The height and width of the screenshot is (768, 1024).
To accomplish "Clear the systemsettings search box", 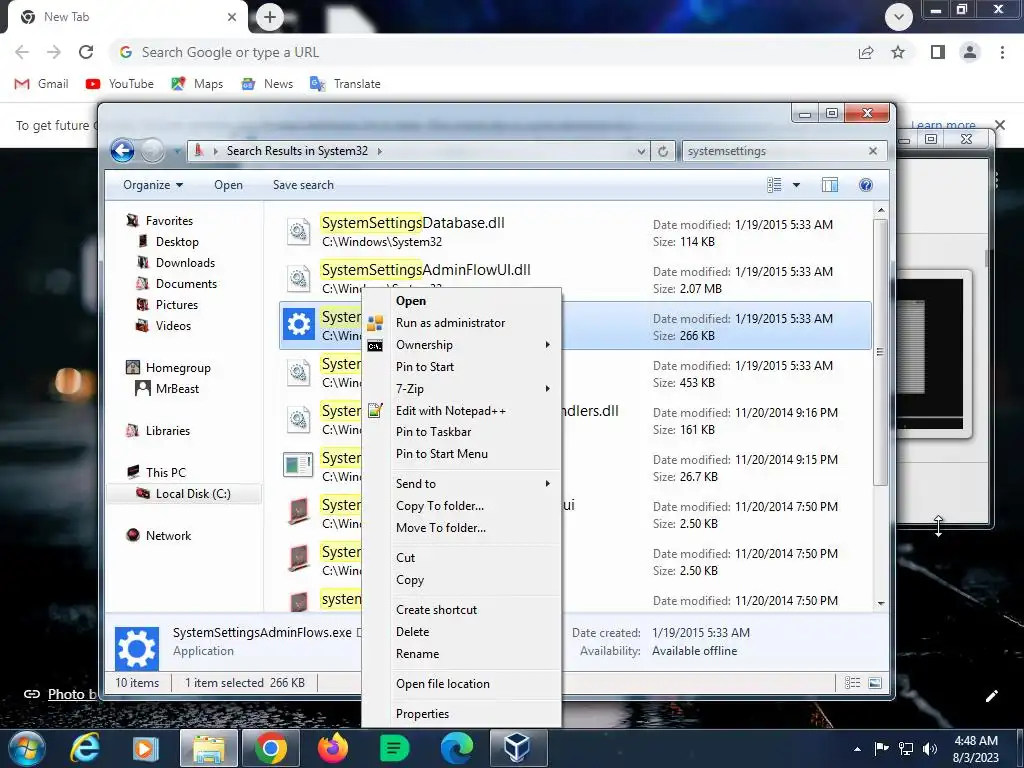I will pos(872,151).
